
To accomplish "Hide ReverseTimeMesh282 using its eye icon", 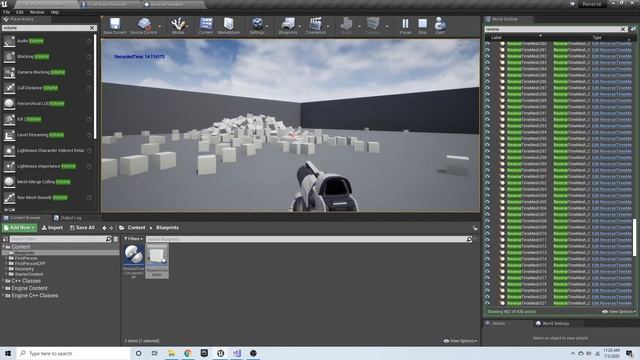I will pyautogui.click(x=487, y=56).
